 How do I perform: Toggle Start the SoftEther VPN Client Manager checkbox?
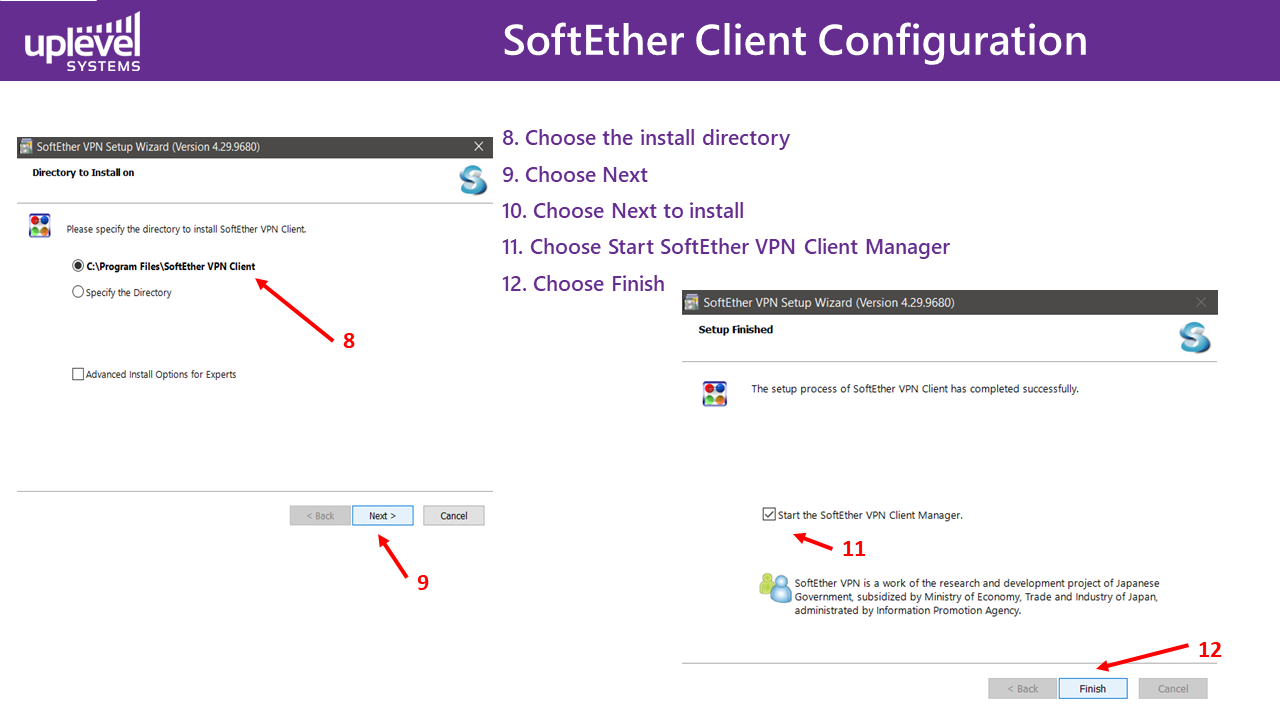(x=768, y=515)
